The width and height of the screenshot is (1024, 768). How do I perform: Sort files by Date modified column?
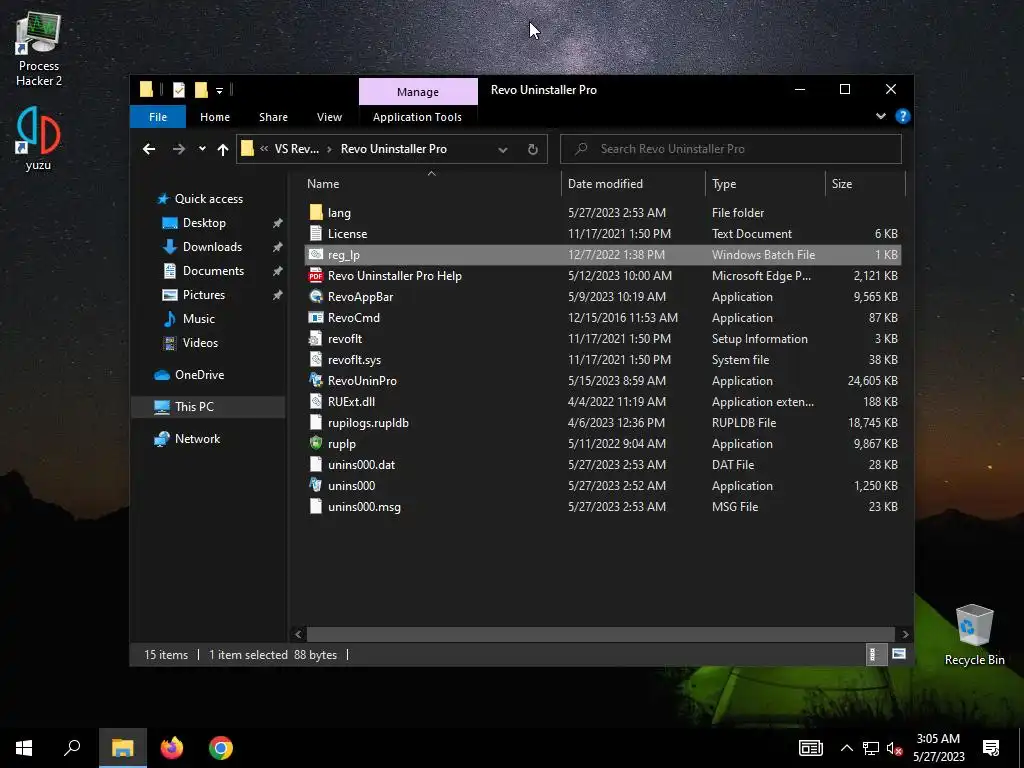tap(633, 184)
